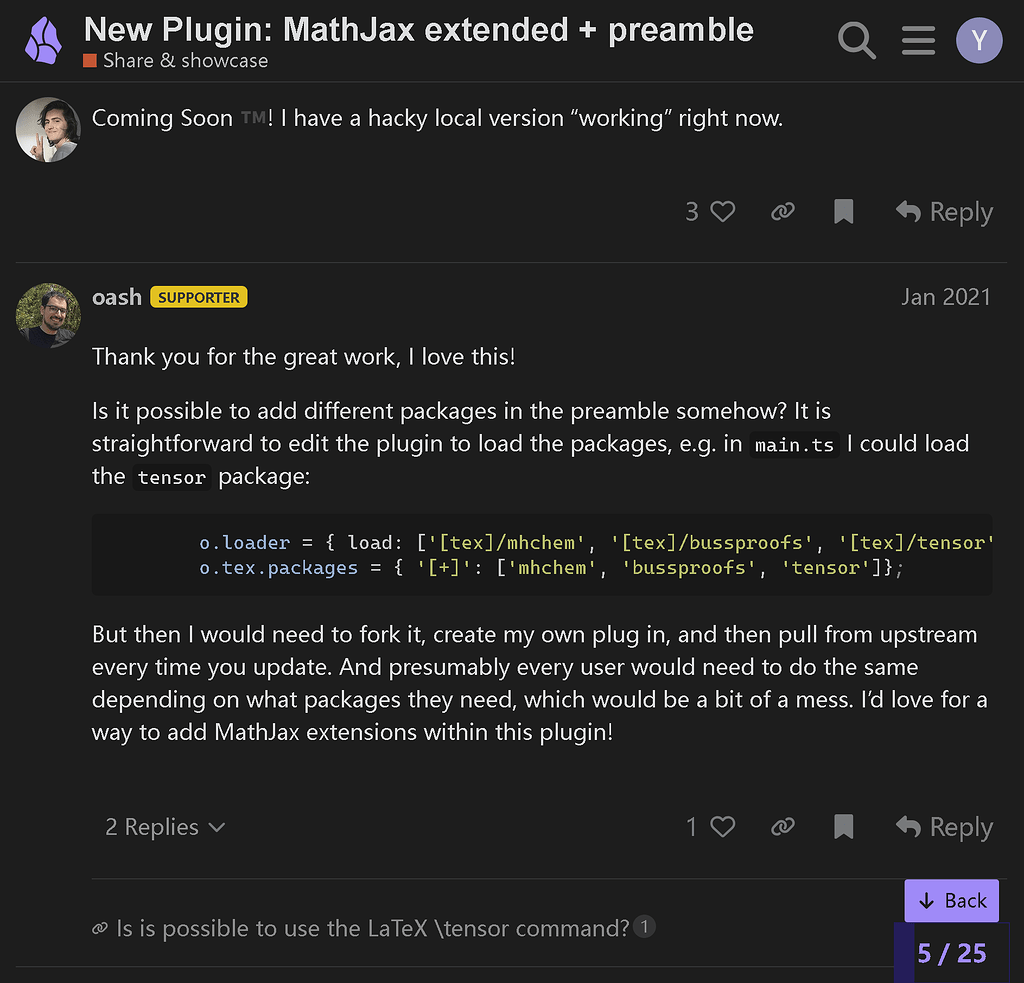The height and width of the screenshot is (983, 1024).
Task: Collapse the topic timeline via Back chevron
Action: point(951,900)
